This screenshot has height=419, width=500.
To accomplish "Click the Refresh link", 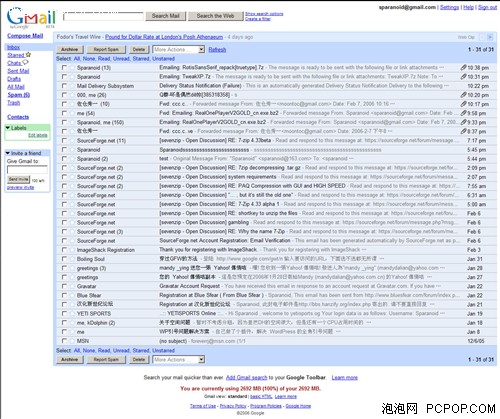I will pyautogui.click(x=217, y=50).
